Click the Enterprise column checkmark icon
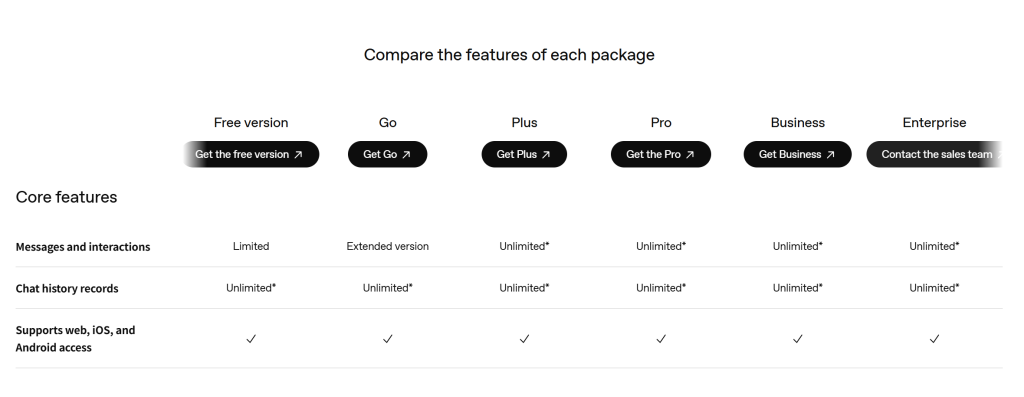1024x397 pixels. pos(935,338)
